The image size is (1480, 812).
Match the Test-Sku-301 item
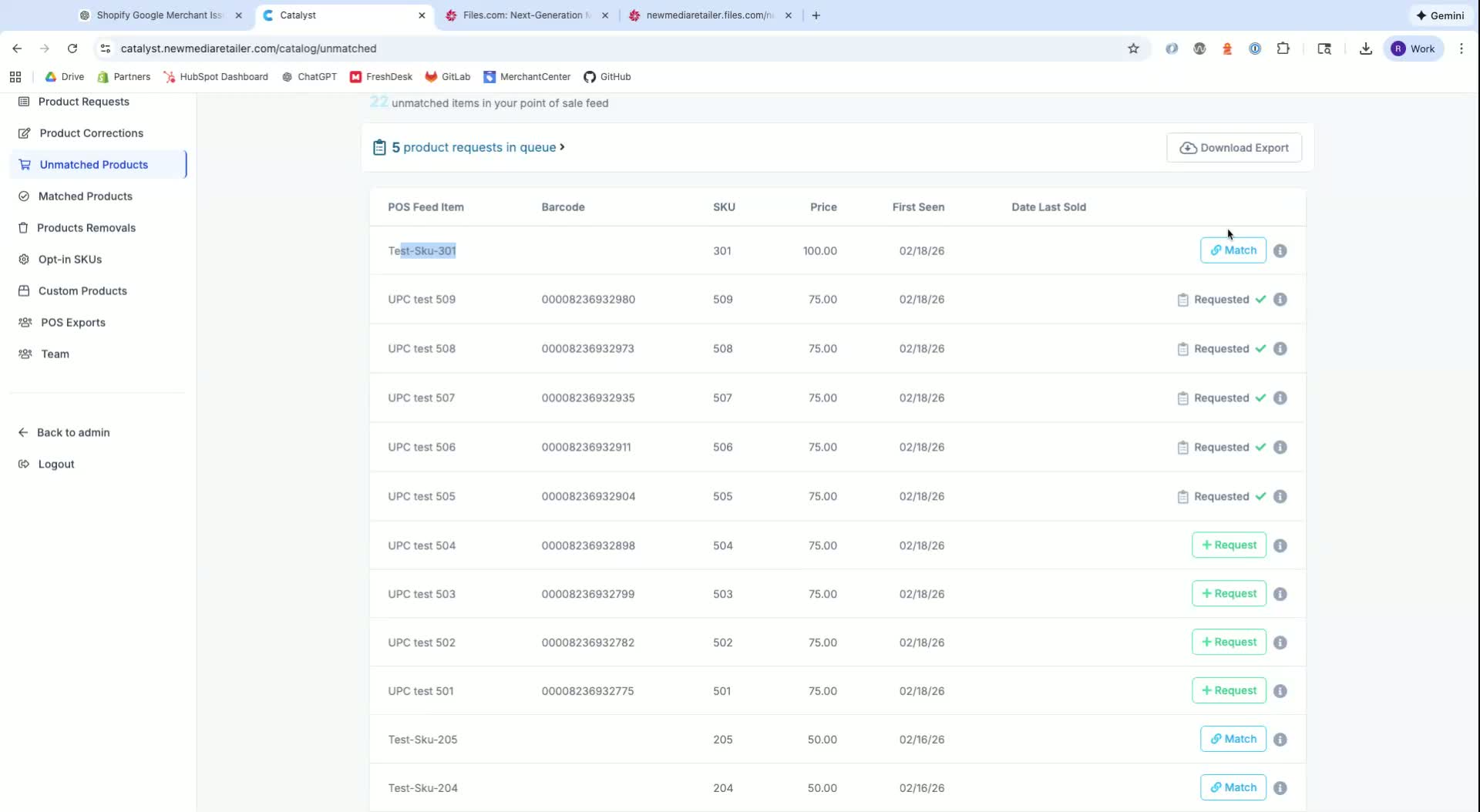[x=1233, y=250]
